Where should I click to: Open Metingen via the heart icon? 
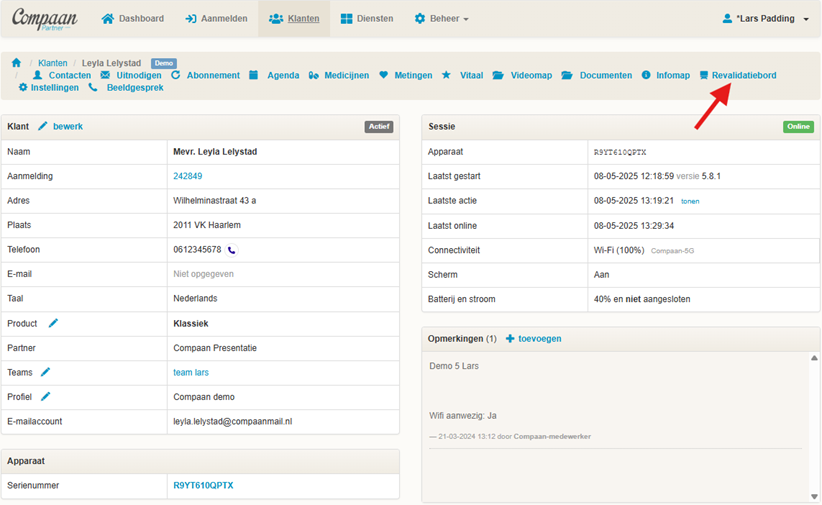coord(384,75)
